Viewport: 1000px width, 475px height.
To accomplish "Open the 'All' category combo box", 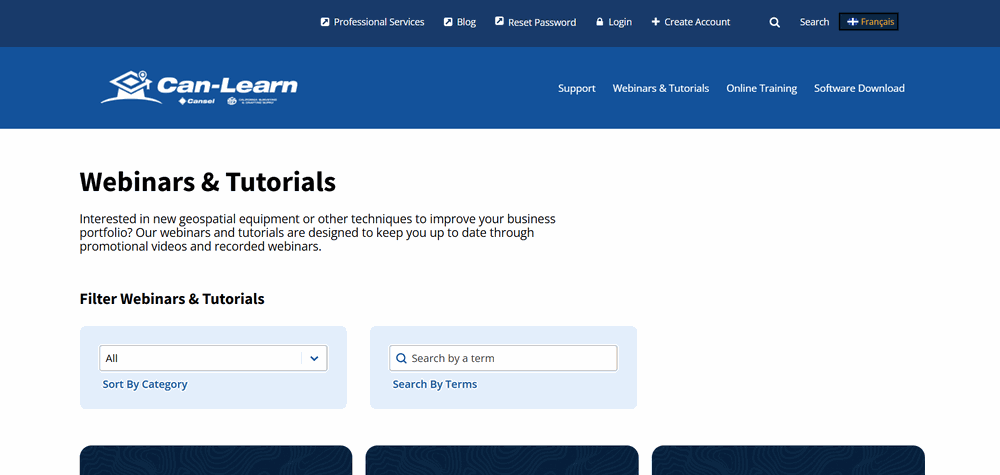I will (200, 358).
